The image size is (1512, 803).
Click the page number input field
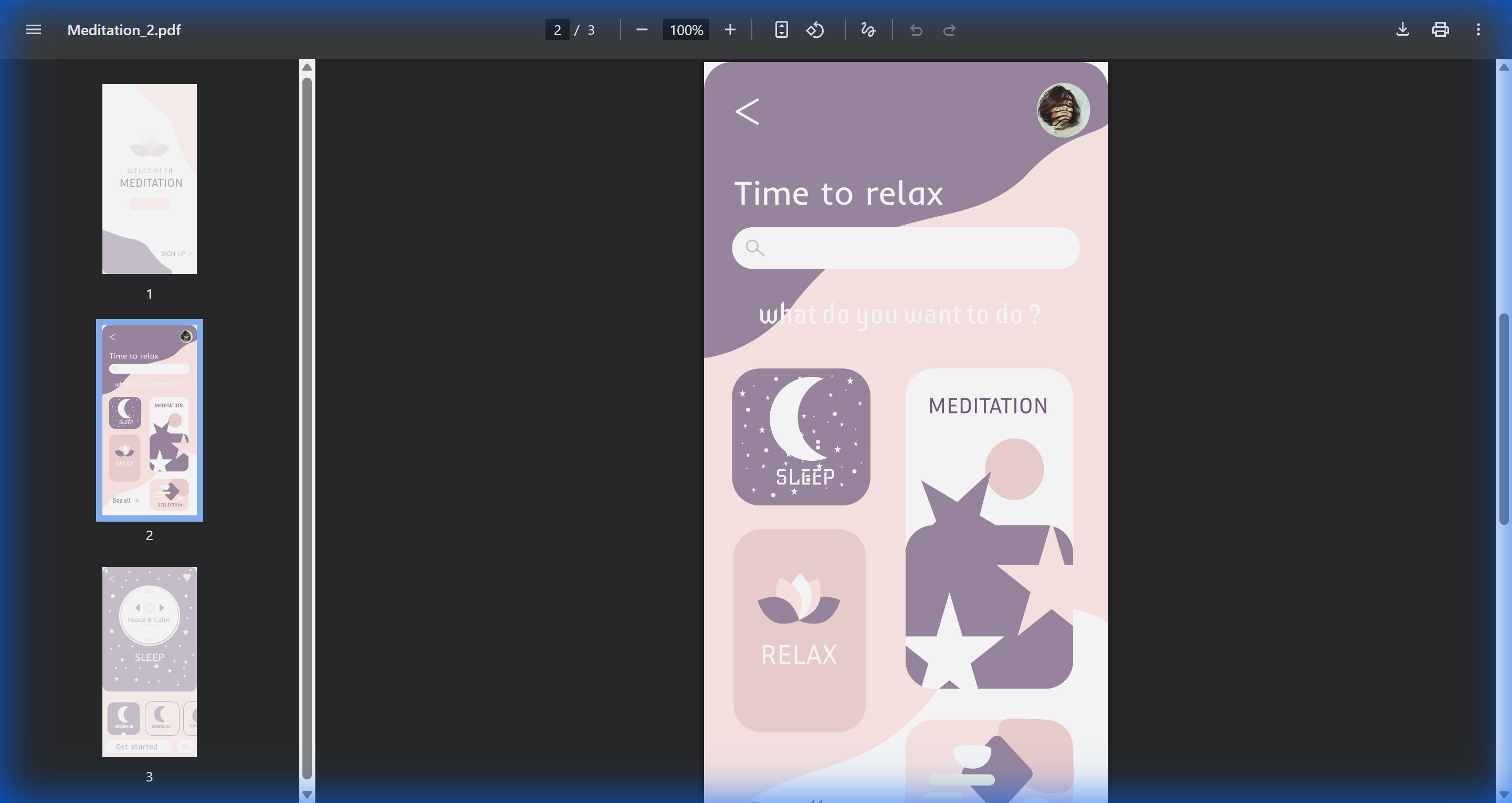click(557, 29)
